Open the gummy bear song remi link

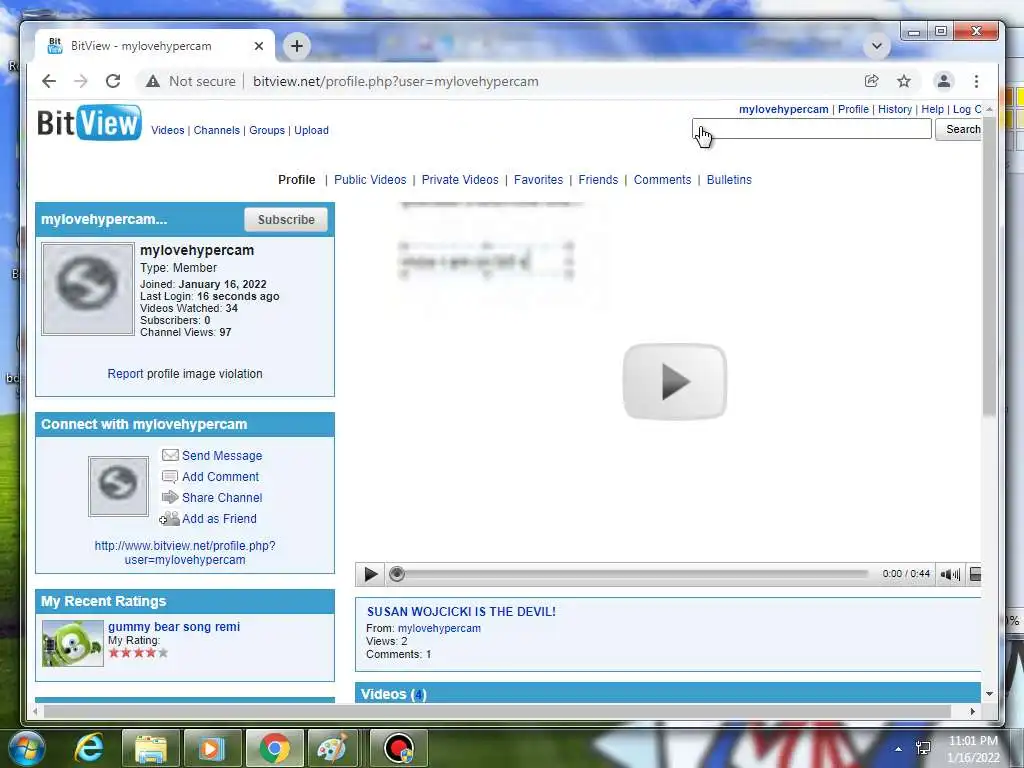174,626
